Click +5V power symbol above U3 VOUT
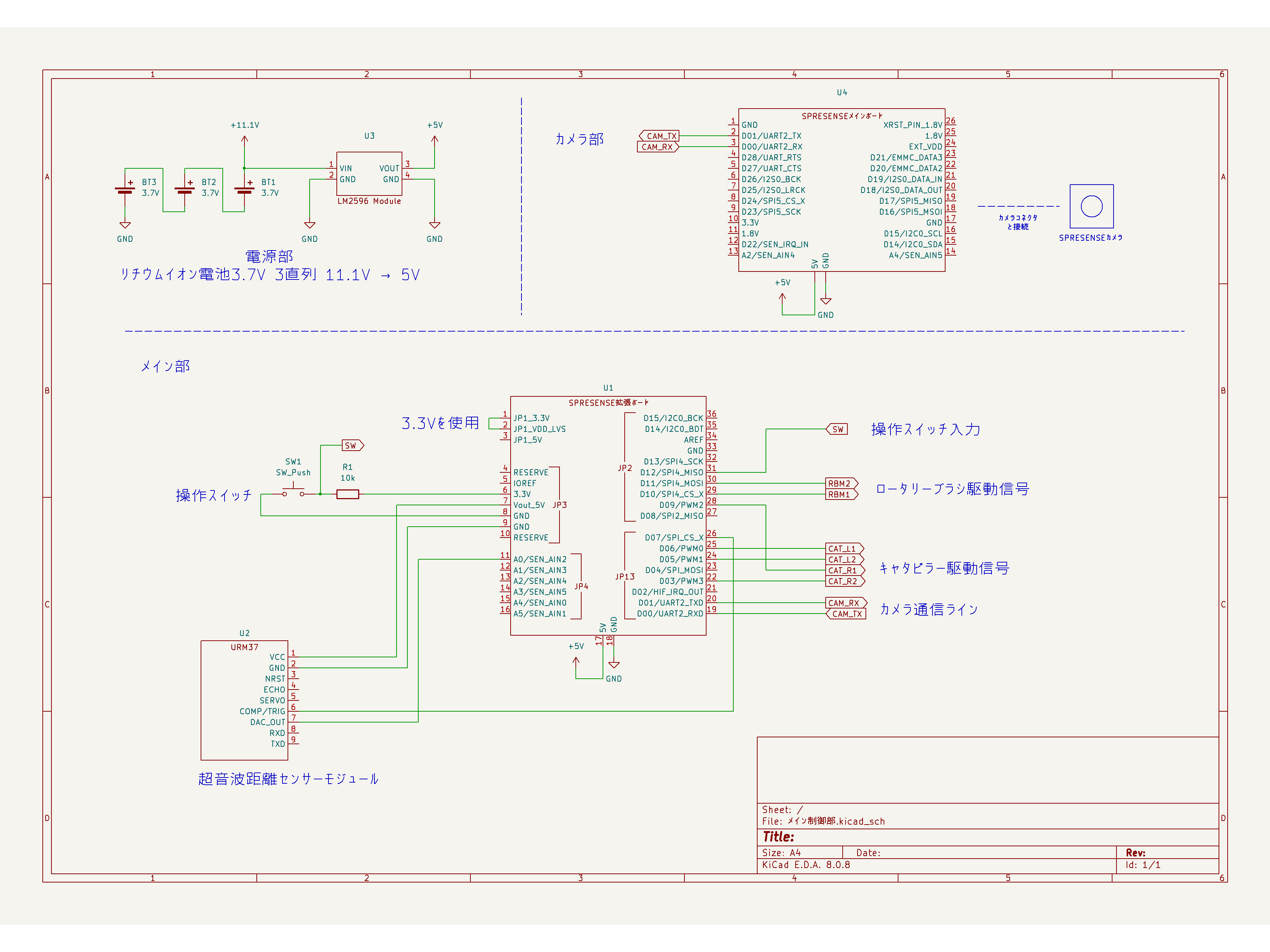Image resolution: width=1270 pixels, height=952 pixels. pos(435,139)
